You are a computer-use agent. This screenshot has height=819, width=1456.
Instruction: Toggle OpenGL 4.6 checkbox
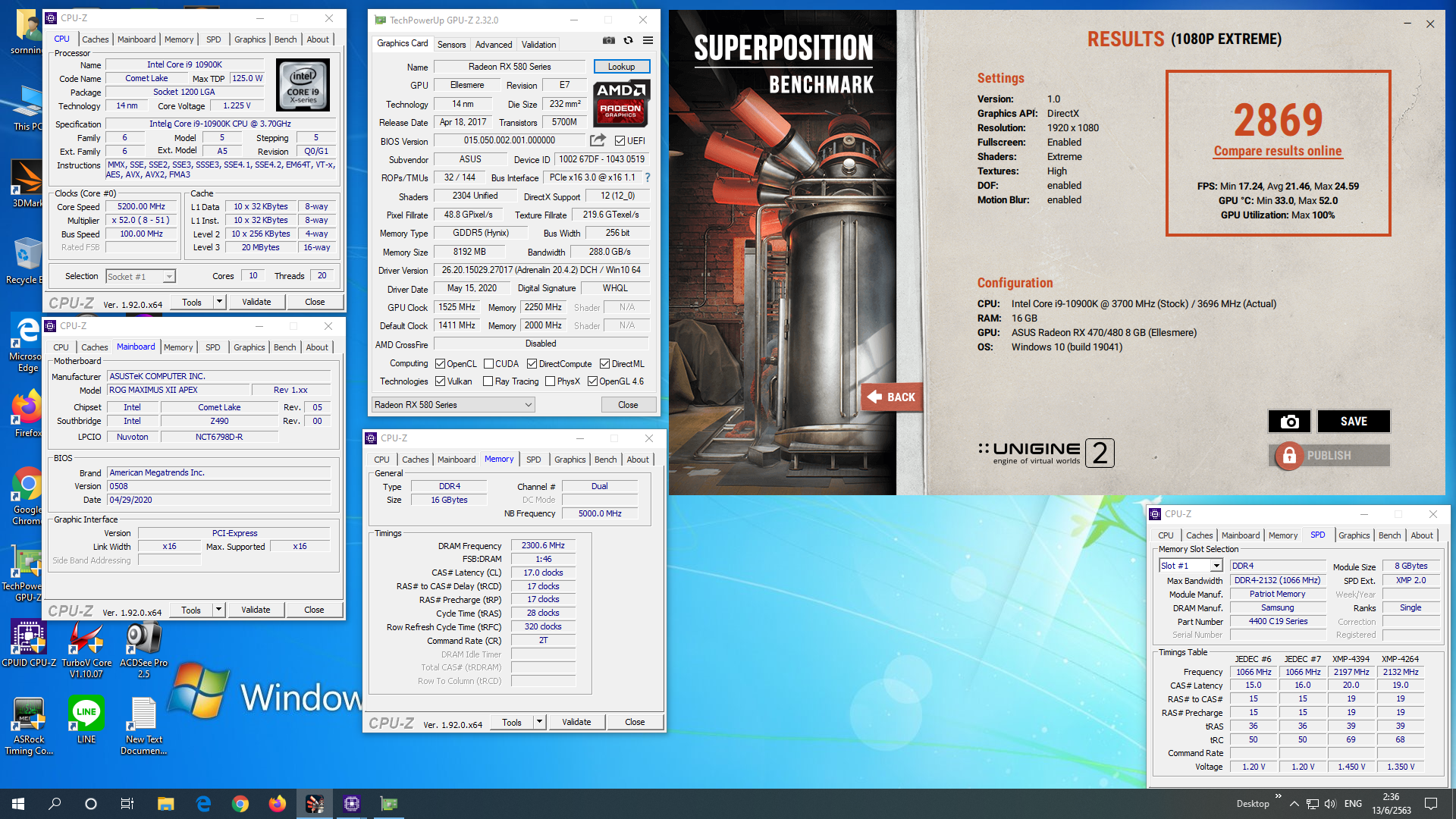tap(592, 381)
